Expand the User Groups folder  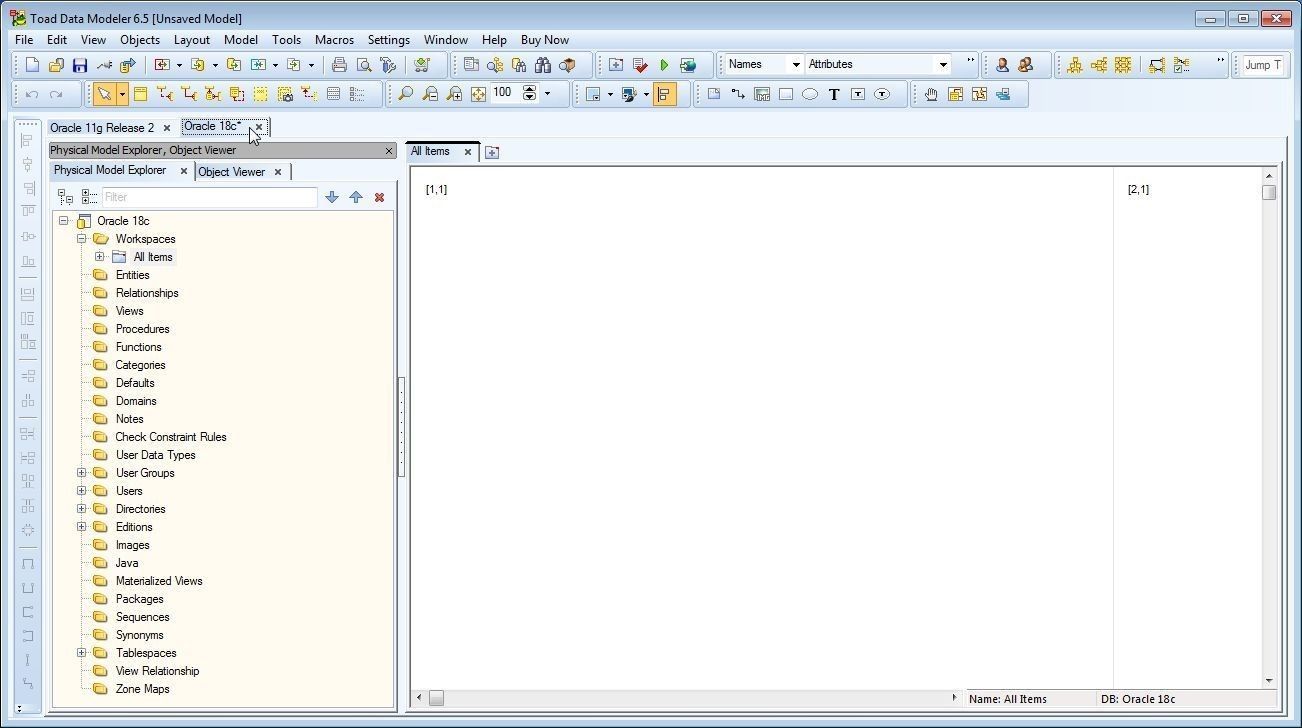82,473
